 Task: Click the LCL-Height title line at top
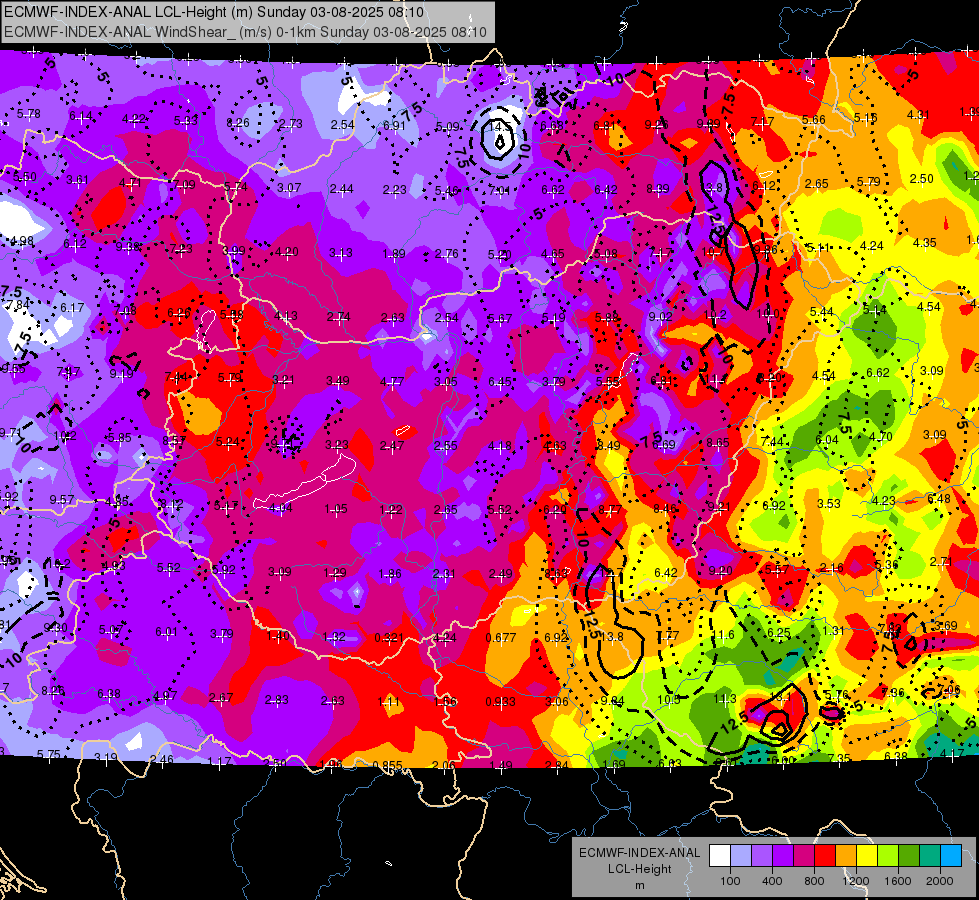[214, 12]
